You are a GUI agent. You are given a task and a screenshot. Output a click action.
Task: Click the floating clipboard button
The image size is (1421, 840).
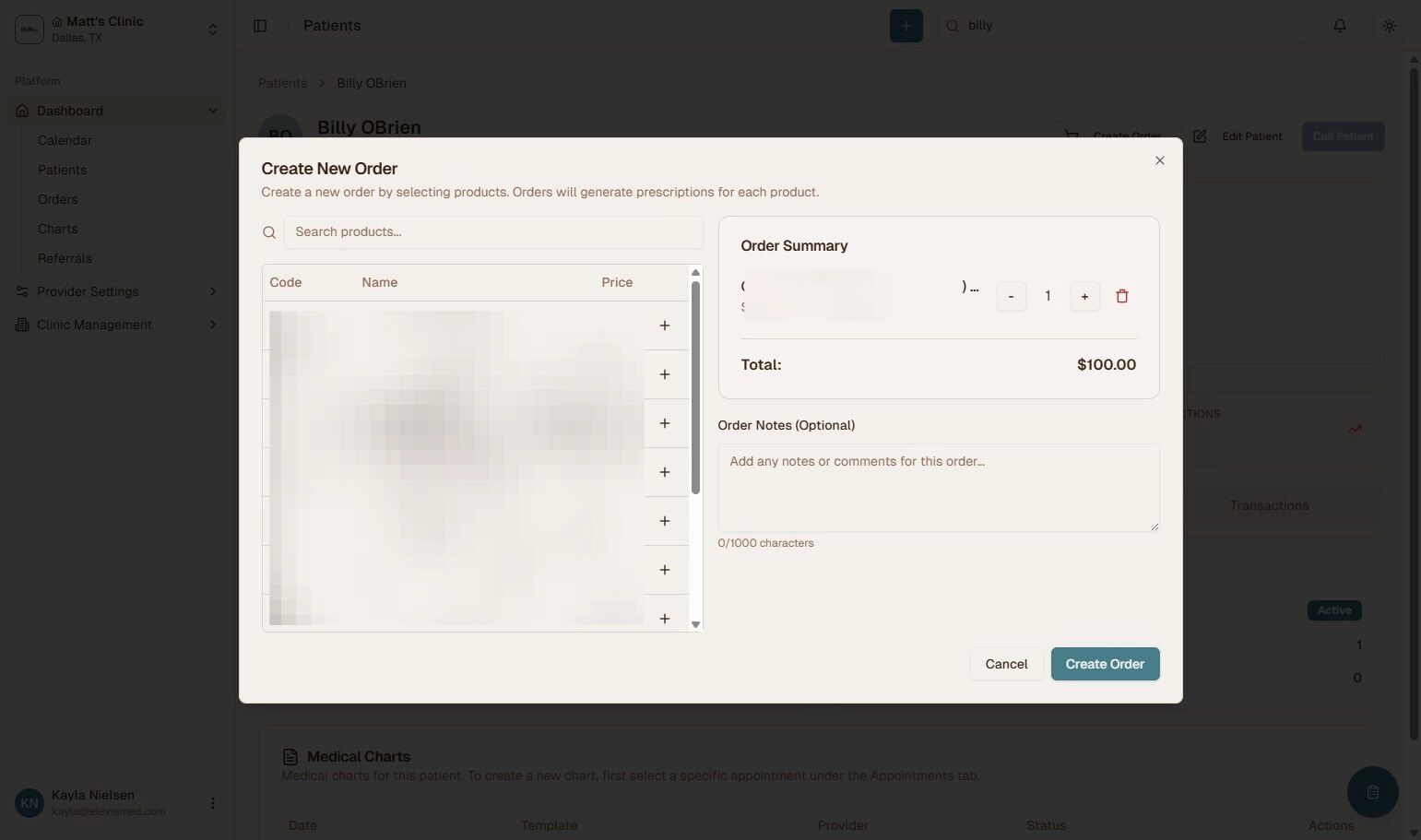[1373, 792]
